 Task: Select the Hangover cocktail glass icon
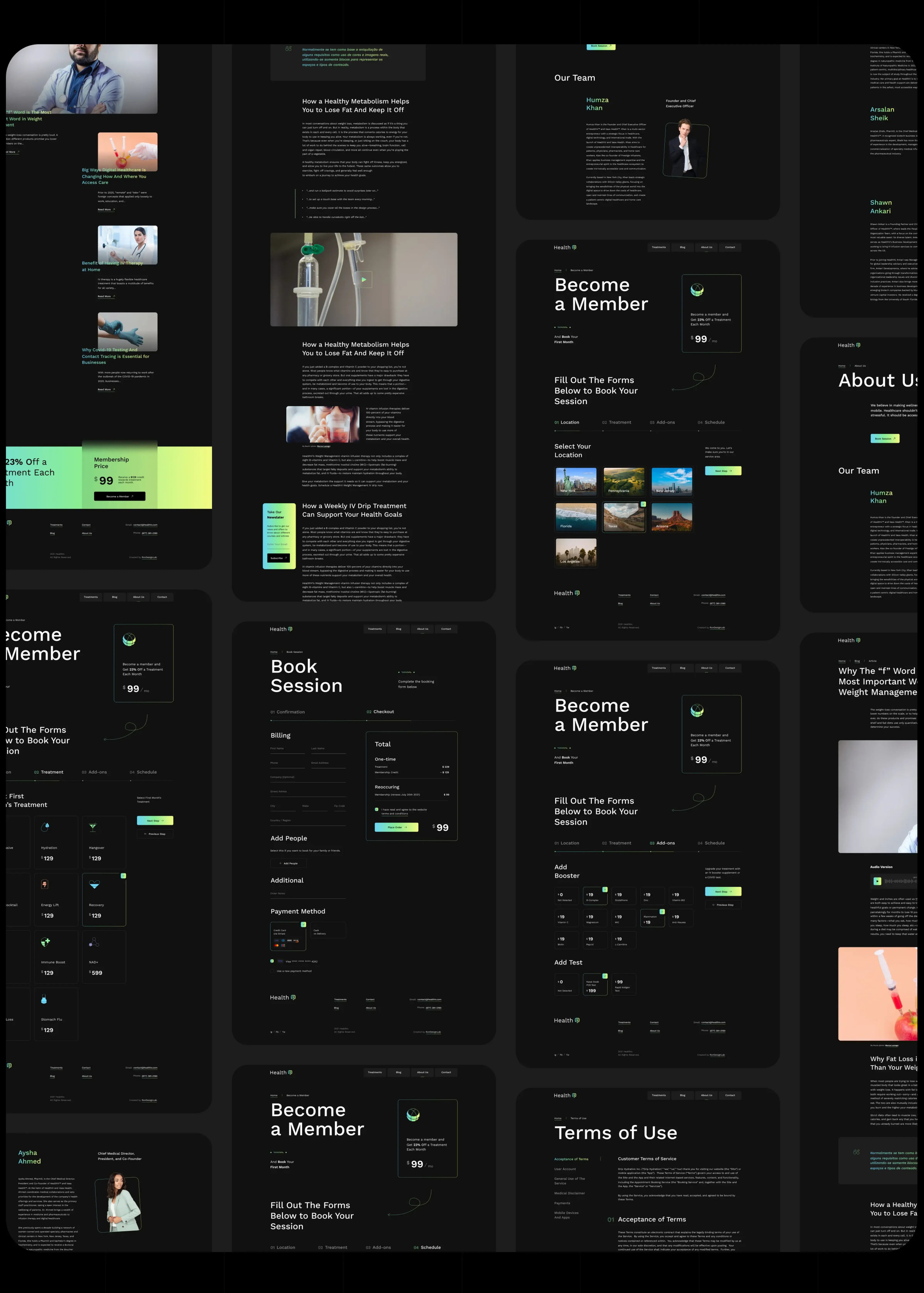93,827
